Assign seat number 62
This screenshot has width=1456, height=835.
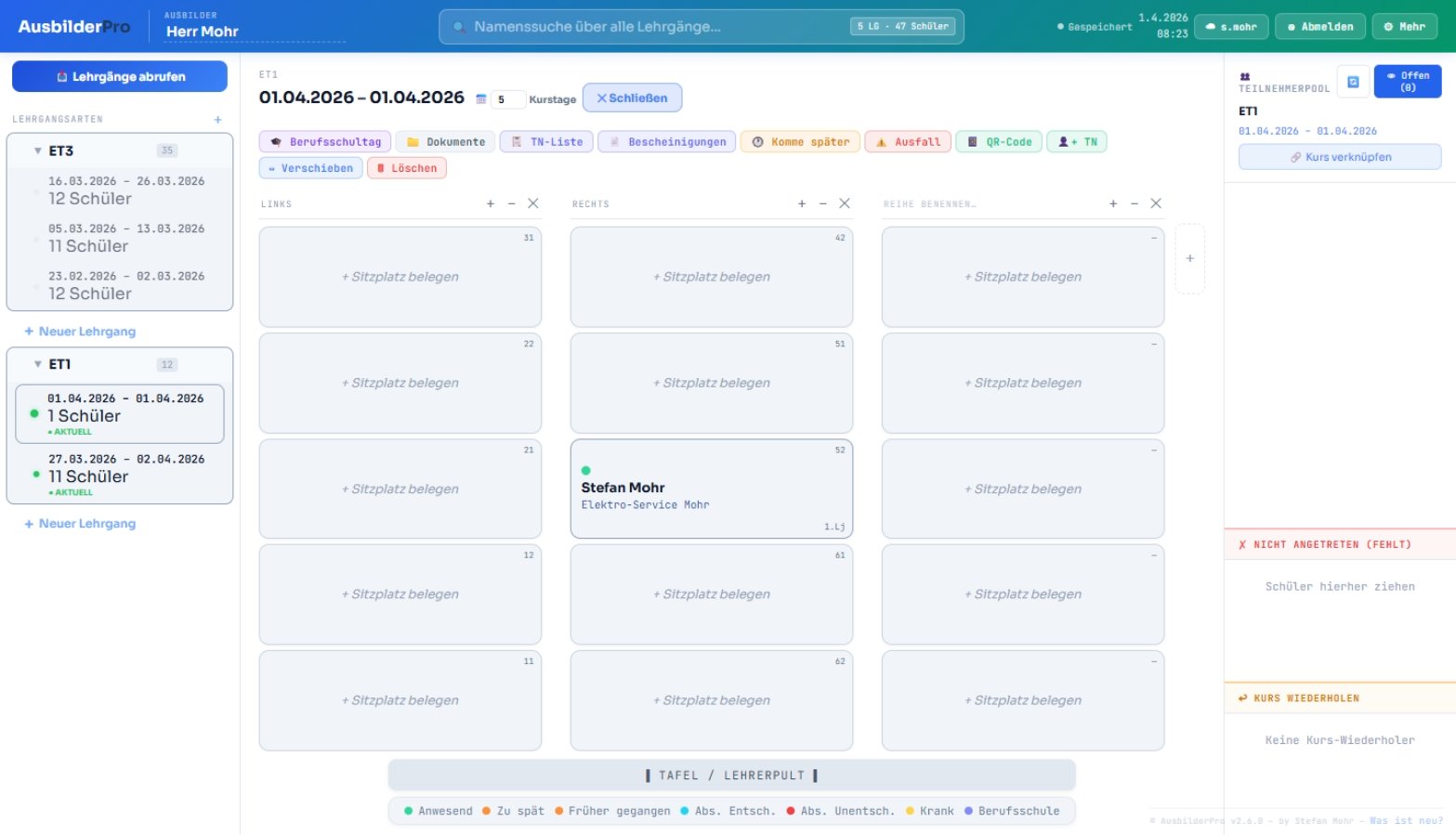[712, 700]
